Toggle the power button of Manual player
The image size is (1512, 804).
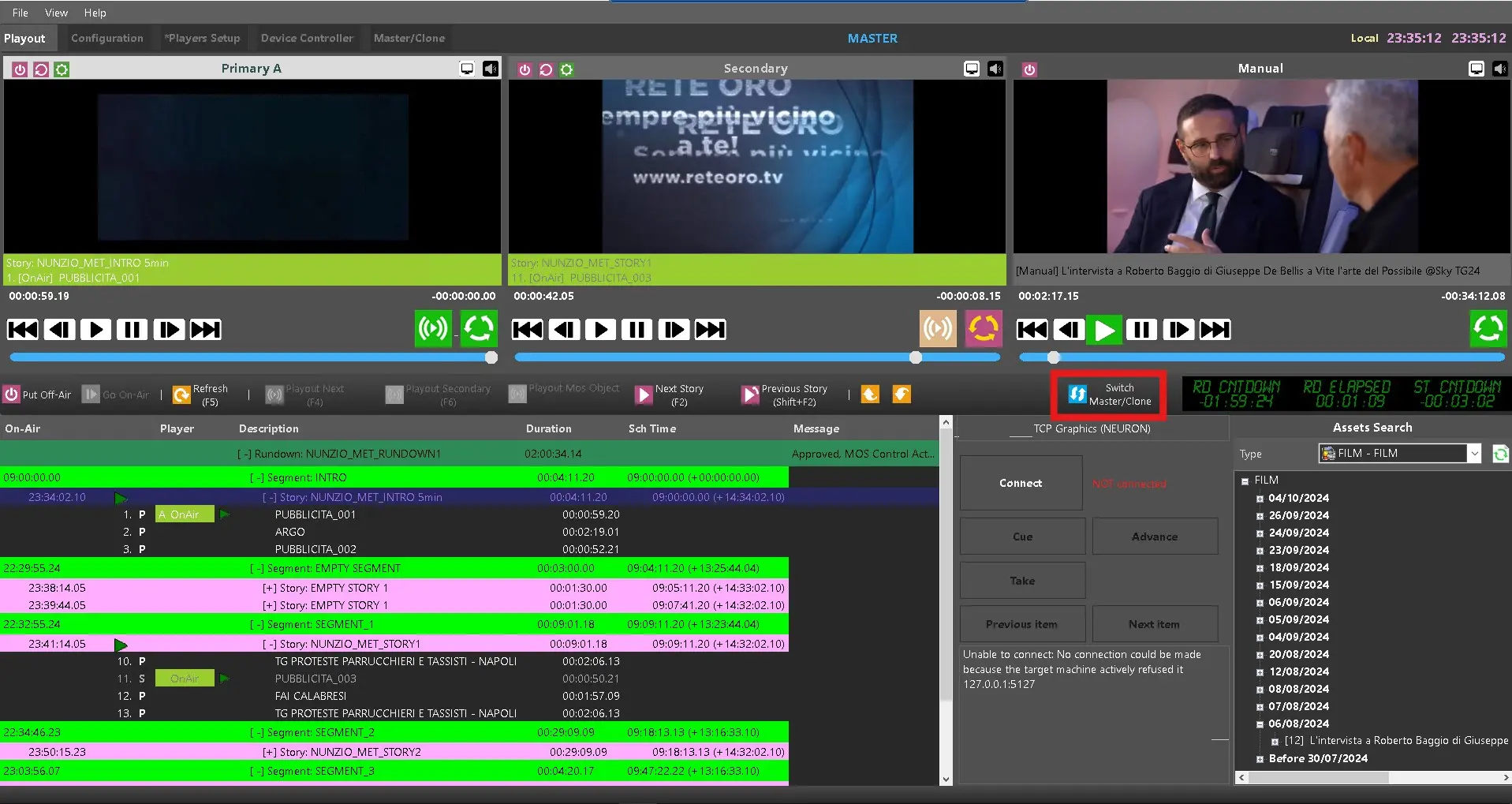coord(1029,69)
